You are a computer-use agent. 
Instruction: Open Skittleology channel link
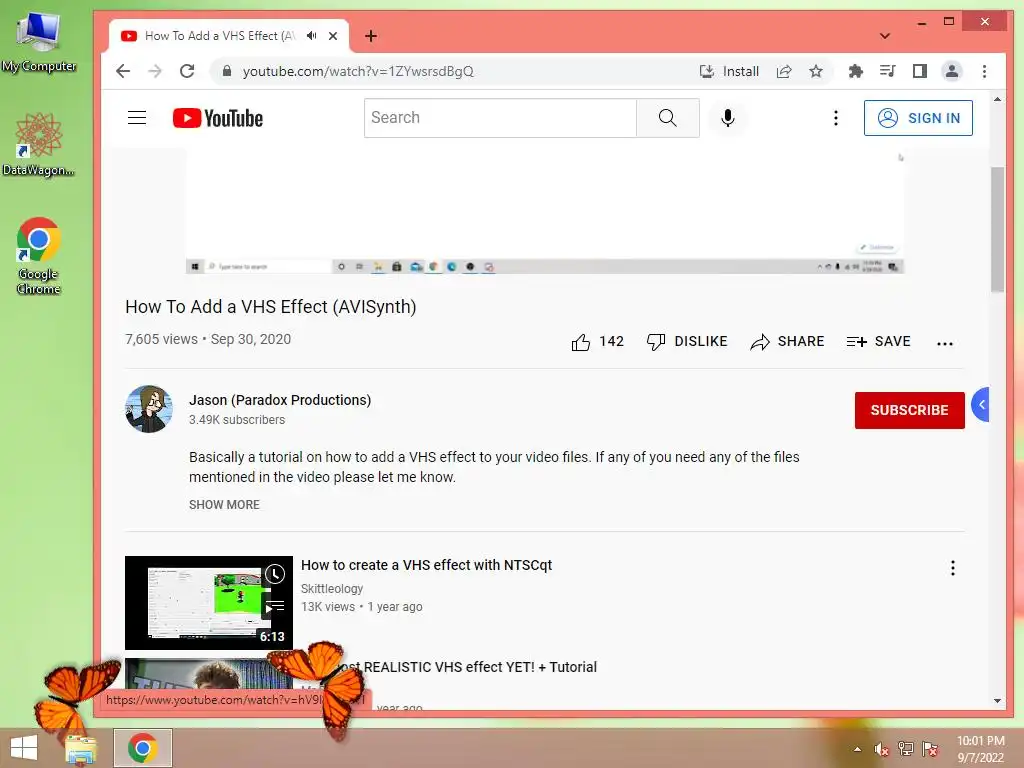coord(332,588)
